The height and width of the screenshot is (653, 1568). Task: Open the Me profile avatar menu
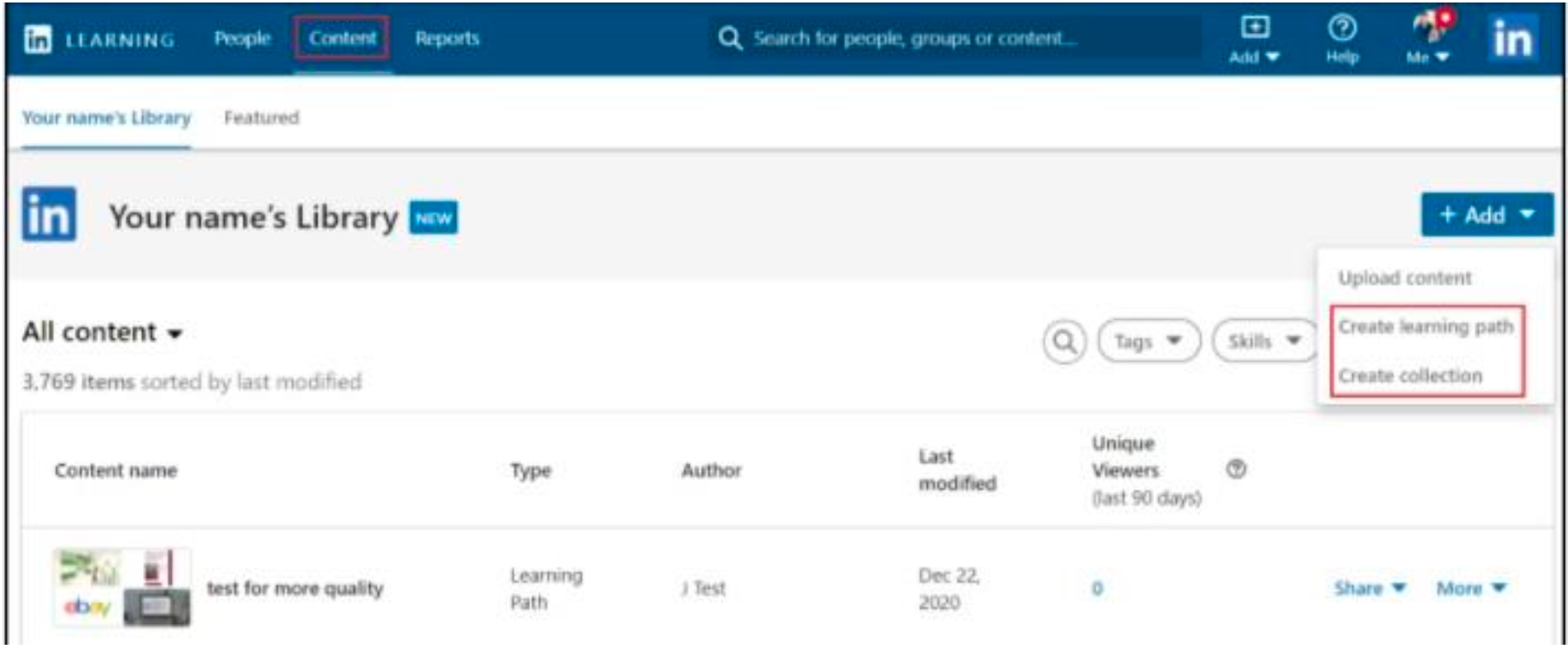pyautogui.click(x=1428, y=39)
